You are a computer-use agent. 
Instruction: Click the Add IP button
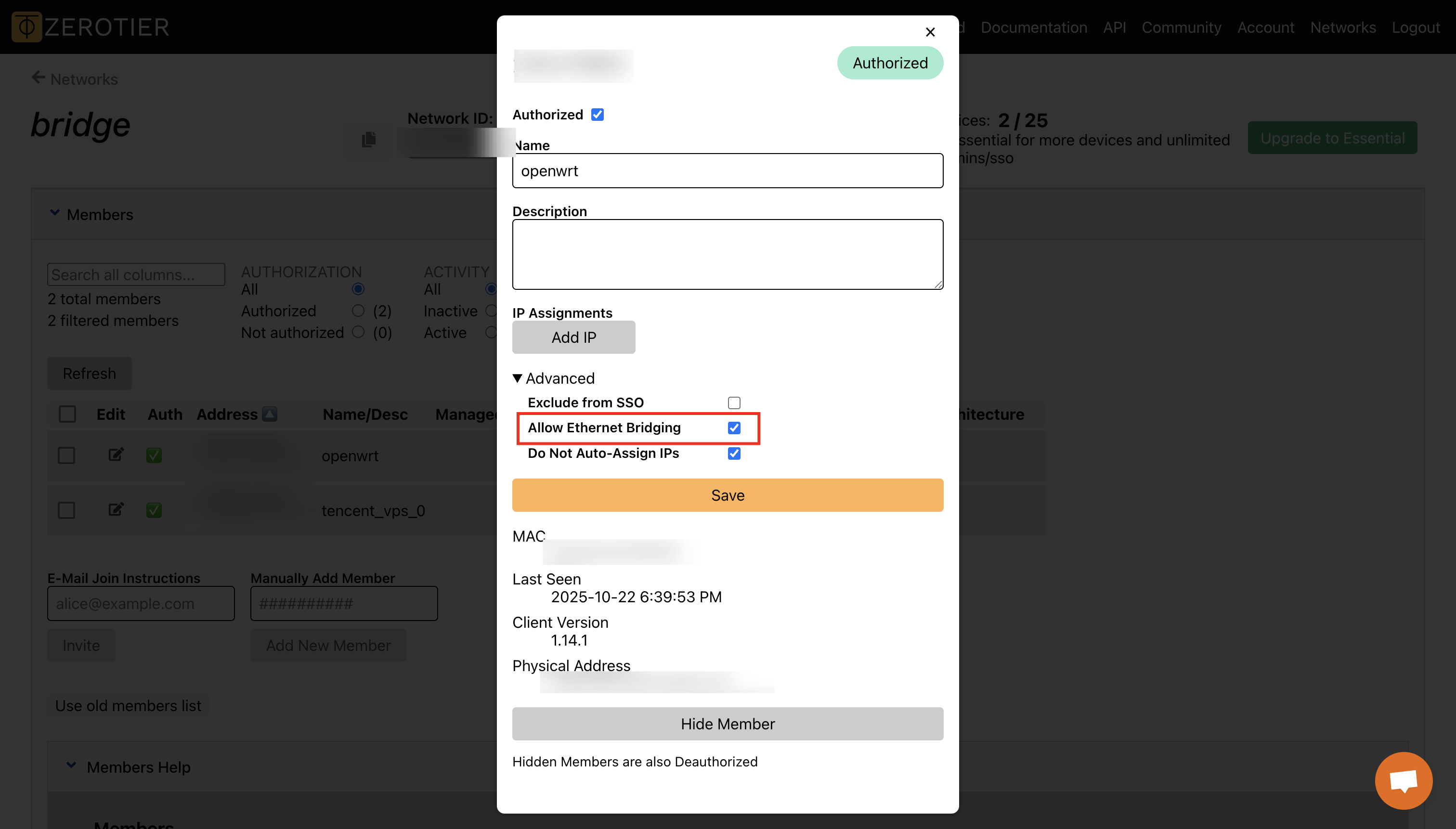(573, 337)
